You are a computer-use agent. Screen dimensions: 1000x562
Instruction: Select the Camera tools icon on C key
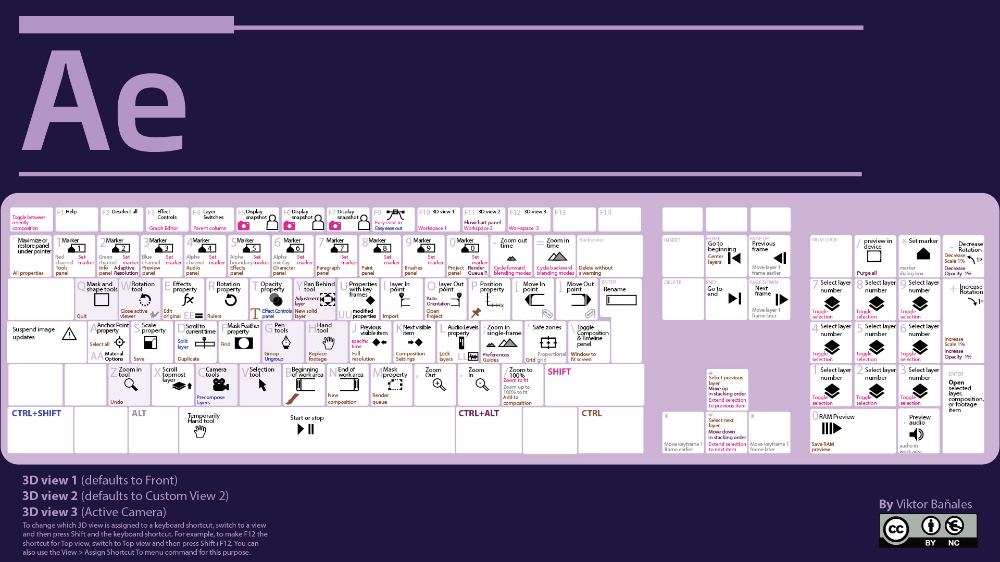(221, 385)
